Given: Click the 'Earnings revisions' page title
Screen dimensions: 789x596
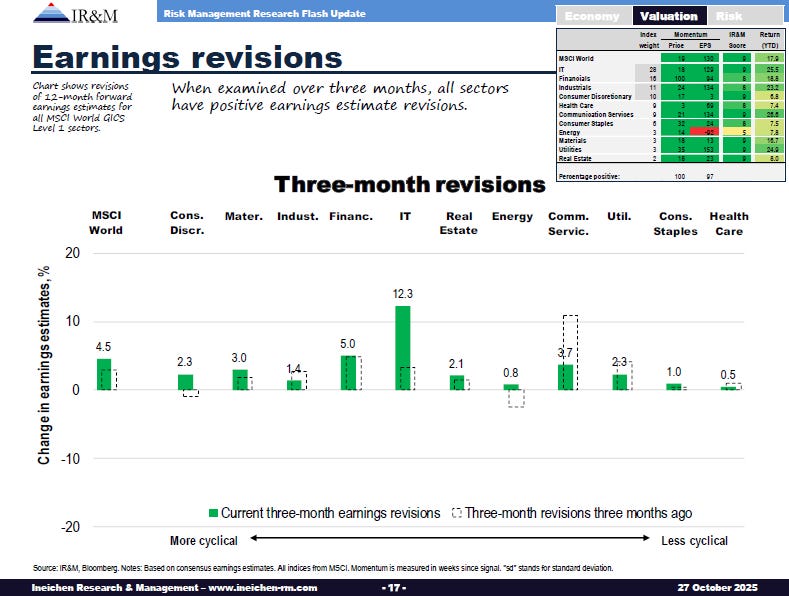Looking at the screenshot, I should tap(187, 57).
